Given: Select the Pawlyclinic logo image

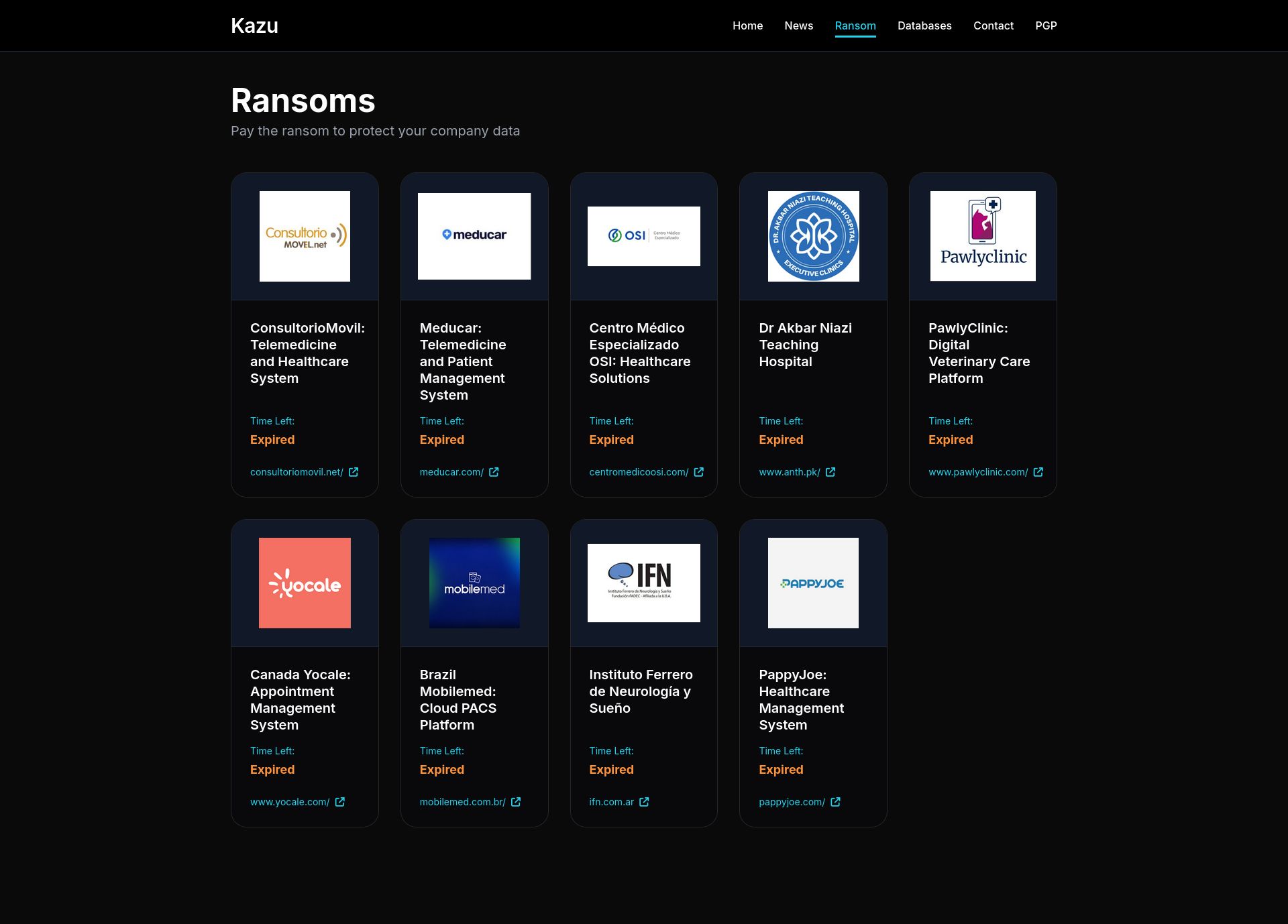Looking at the screenshot, I should 983,236.
